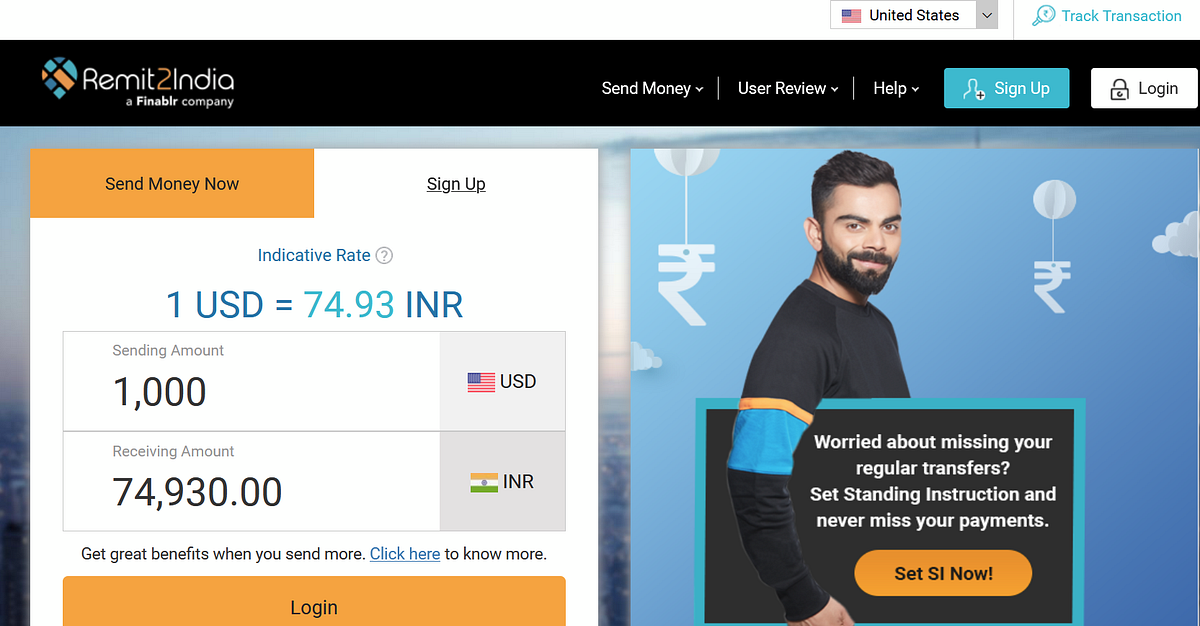Click the Sending Amount input field
The height and width of the screenshot is (626, 1200).
point(251,381)
